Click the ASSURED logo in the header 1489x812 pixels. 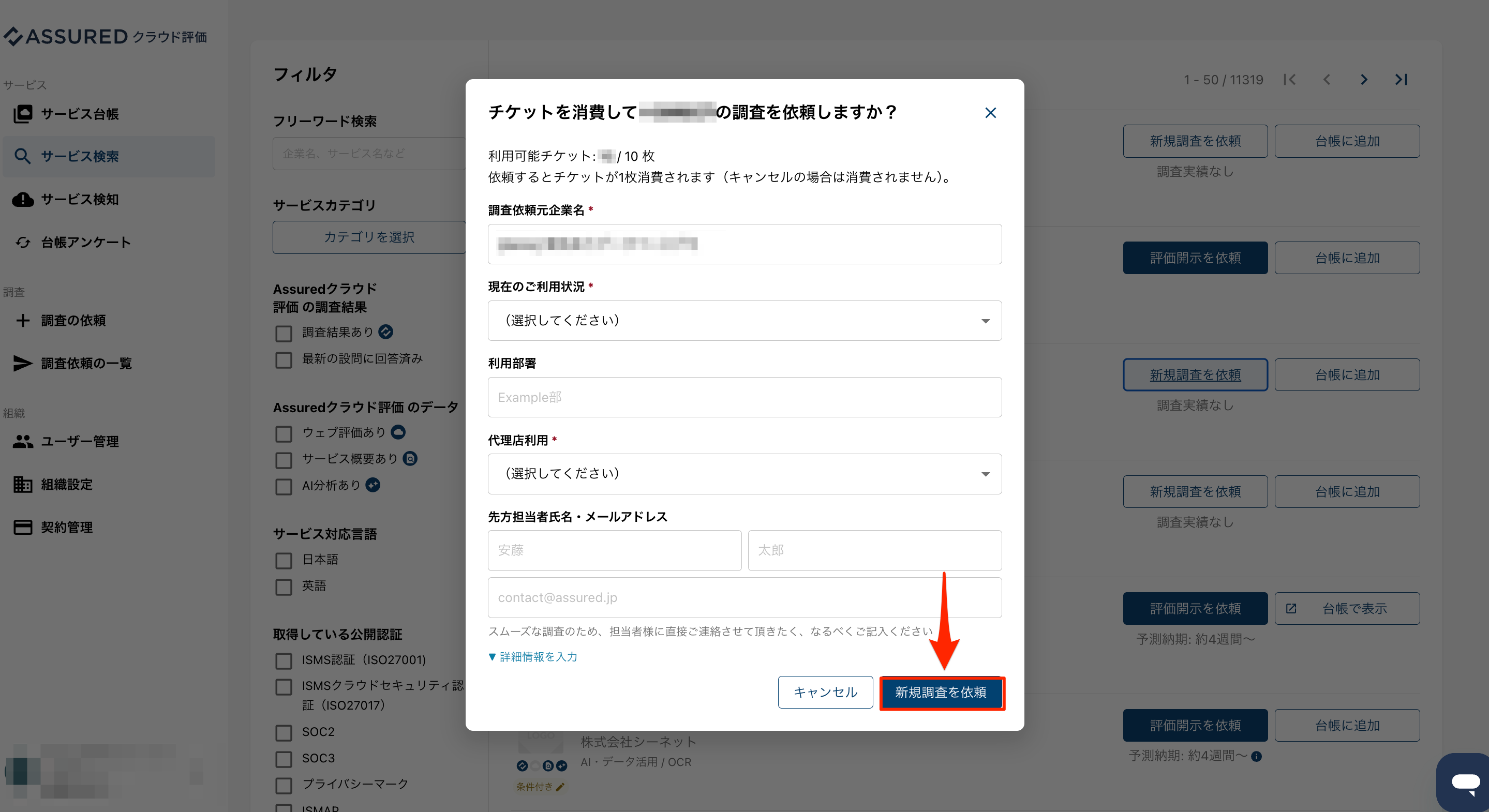[x=105, y=36]
